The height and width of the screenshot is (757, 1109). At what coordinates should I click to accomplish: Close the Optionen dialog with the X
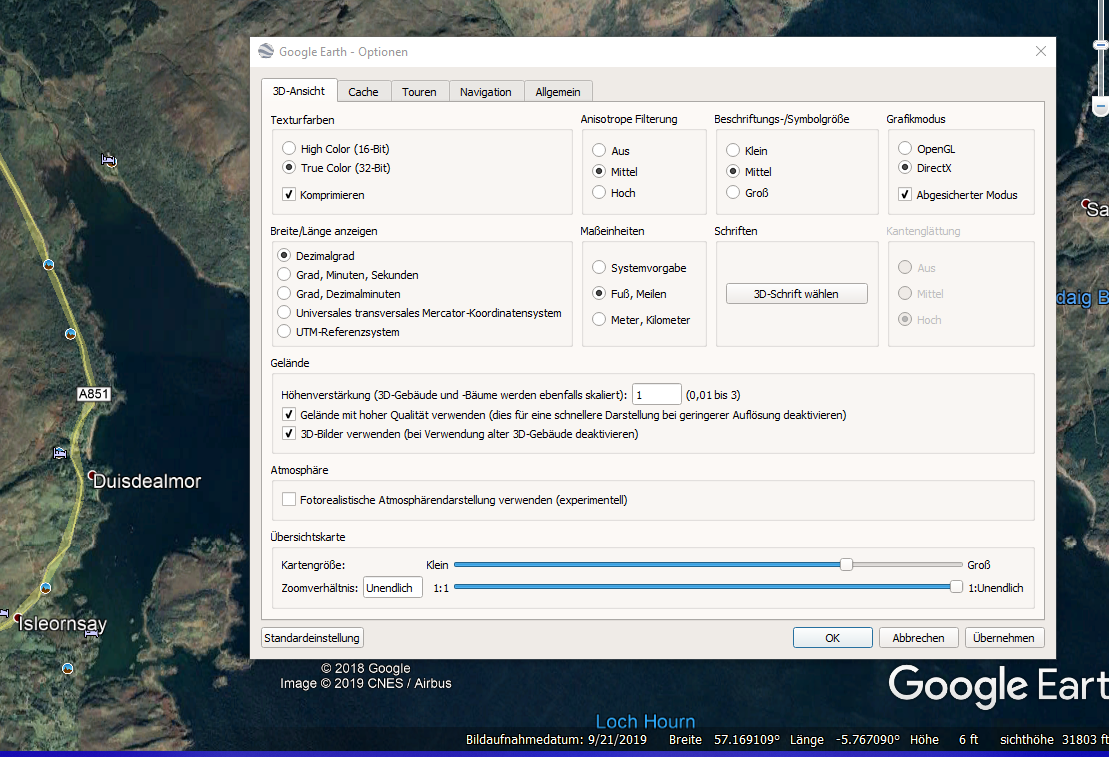click(x=1041, y=51)
